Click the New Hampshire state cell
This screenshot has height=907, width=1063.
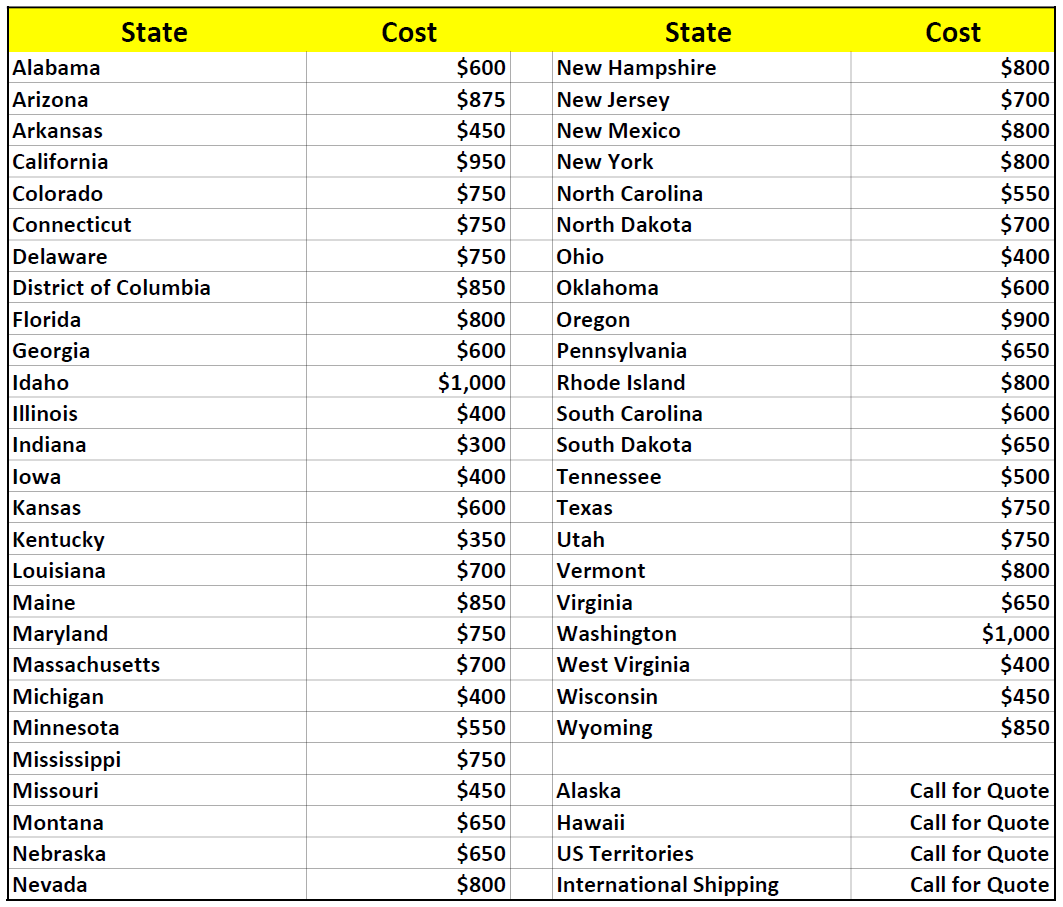point(702,68)
